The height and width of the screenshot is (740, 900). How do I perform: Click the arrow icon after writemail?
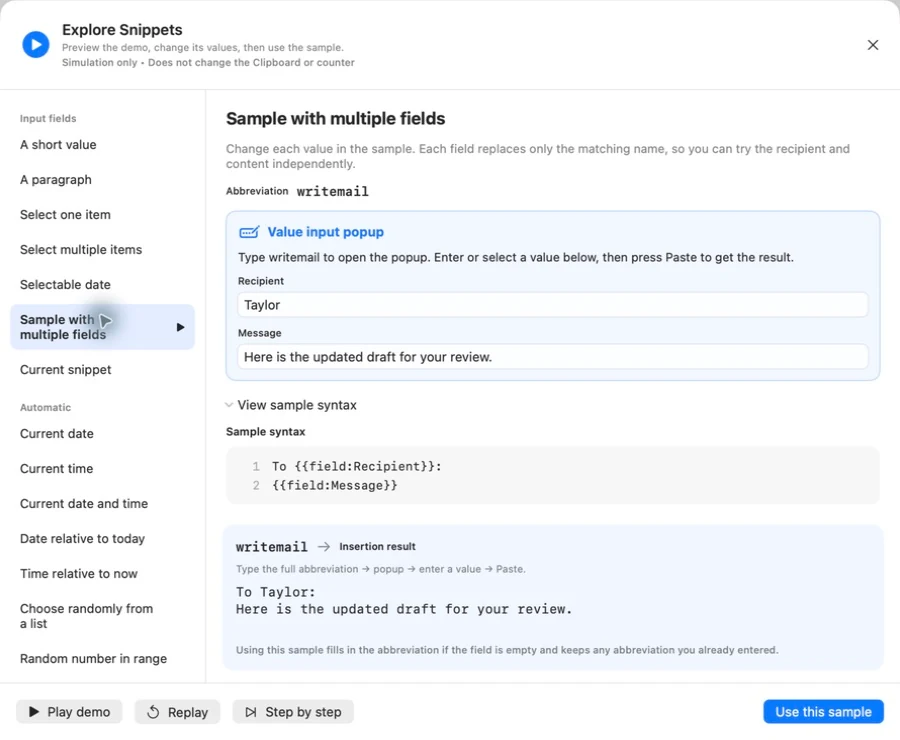tap(324, 547)
